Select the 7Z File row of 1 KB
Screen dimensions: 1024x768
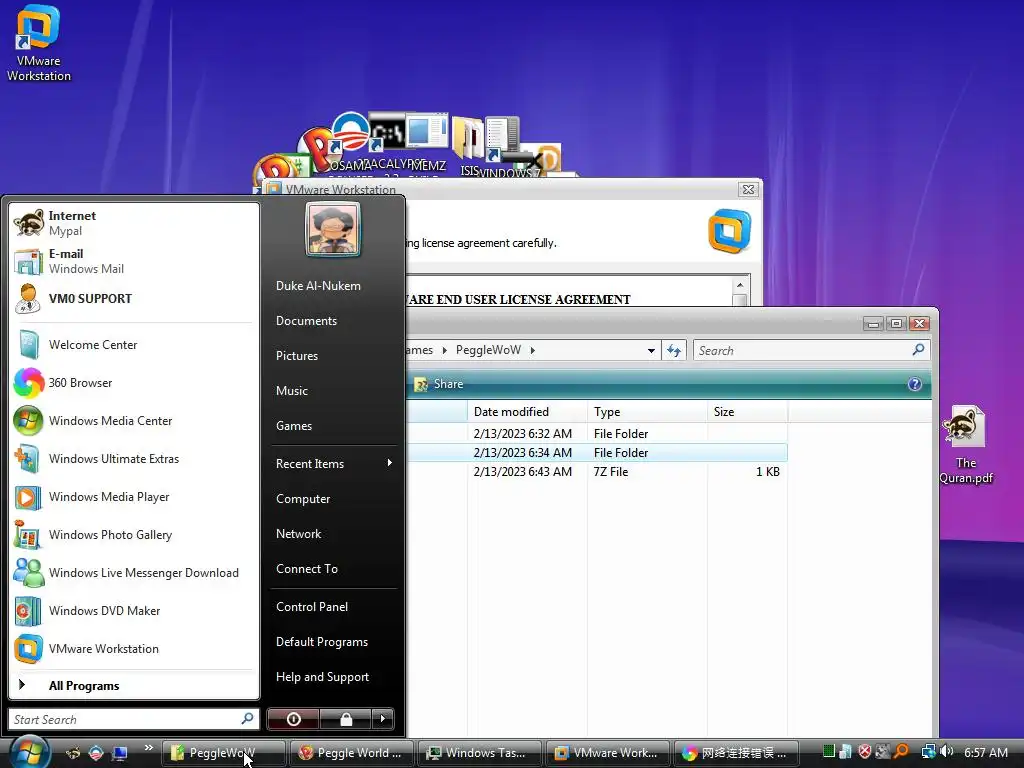point(596,472)
